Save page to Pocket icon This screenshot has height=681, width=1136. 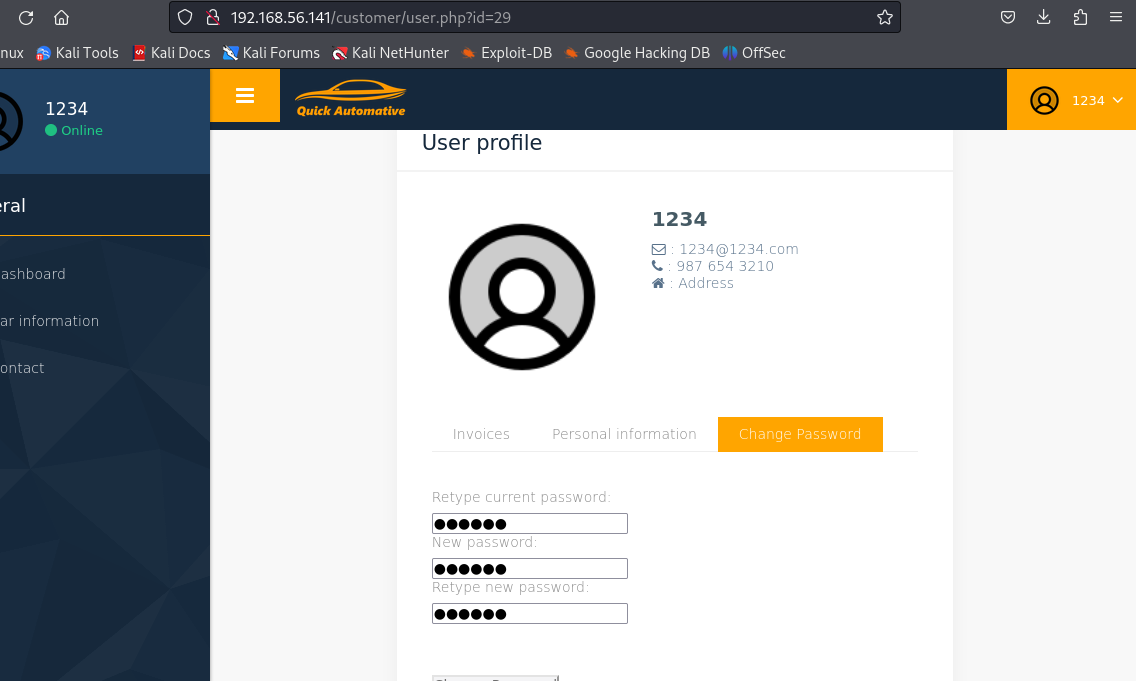1008,17
